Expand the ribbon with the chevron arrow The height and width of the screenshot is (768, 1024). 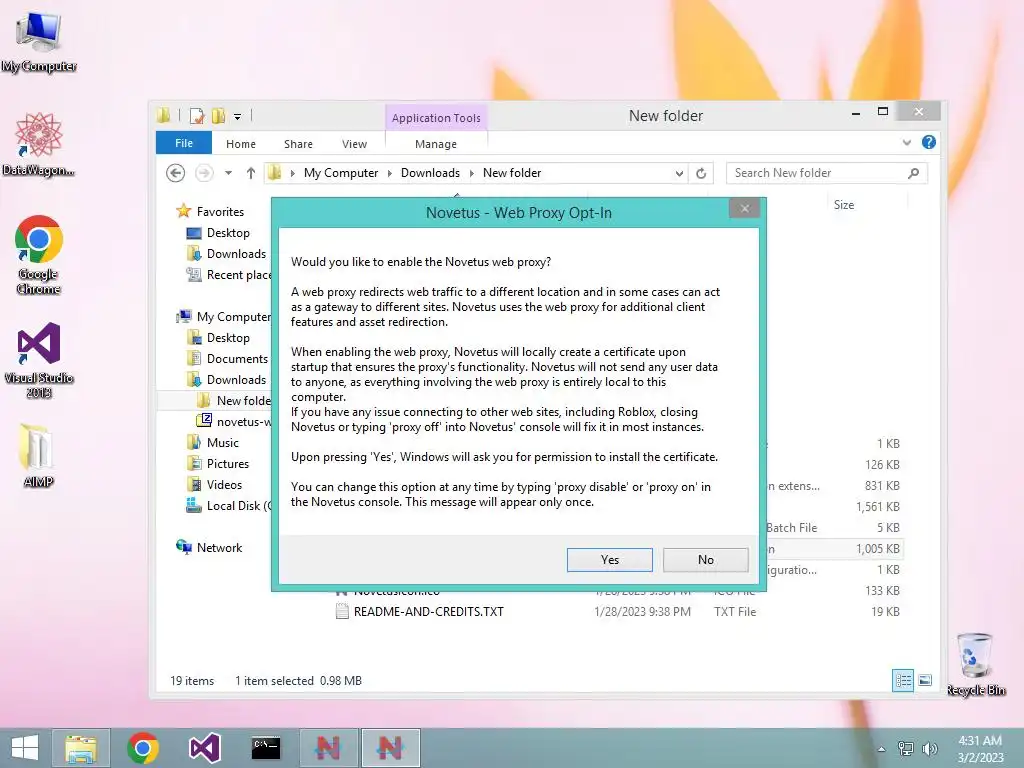pyautogui.click(x=906, y=142)
